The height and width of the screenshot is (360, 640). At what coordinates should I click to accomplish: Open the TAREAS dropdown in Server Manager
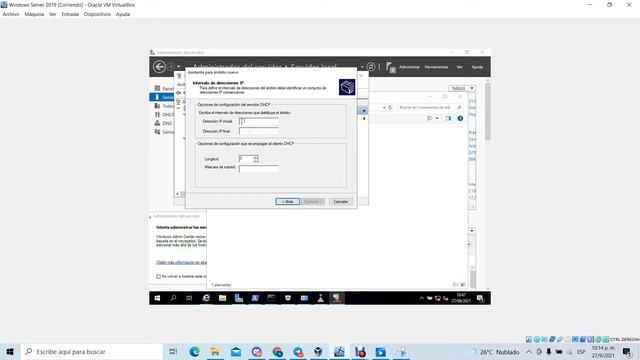[x=462, y=88]
